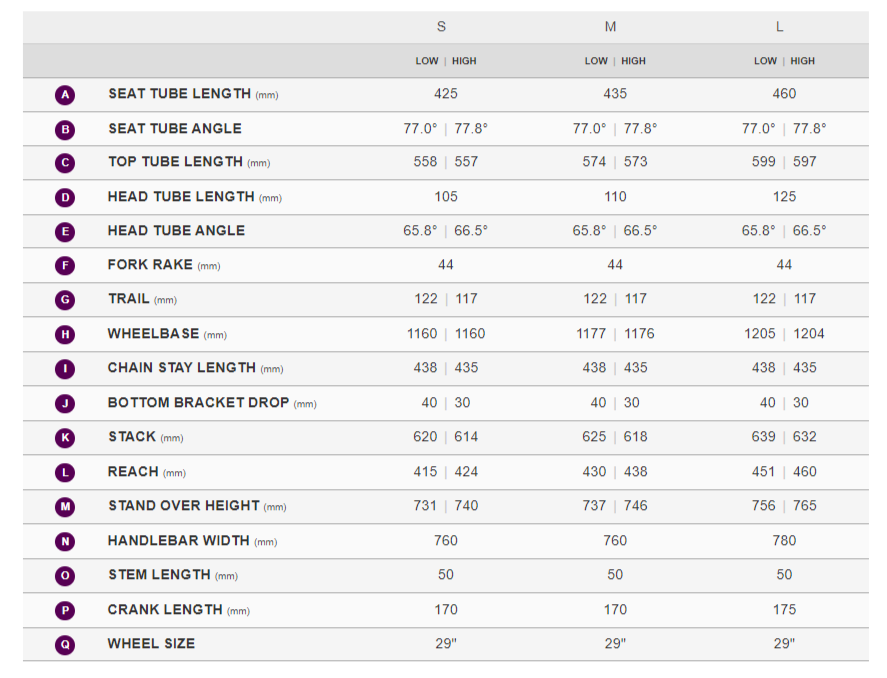
Task: Click the L size column header
Action: tap(780, 27)
